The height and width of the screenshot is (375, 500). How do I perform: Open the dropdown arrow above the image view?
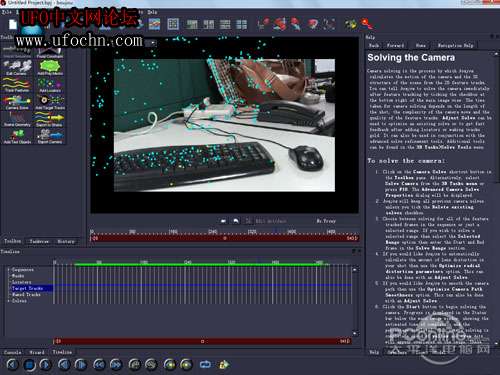[x=153, y=43]
